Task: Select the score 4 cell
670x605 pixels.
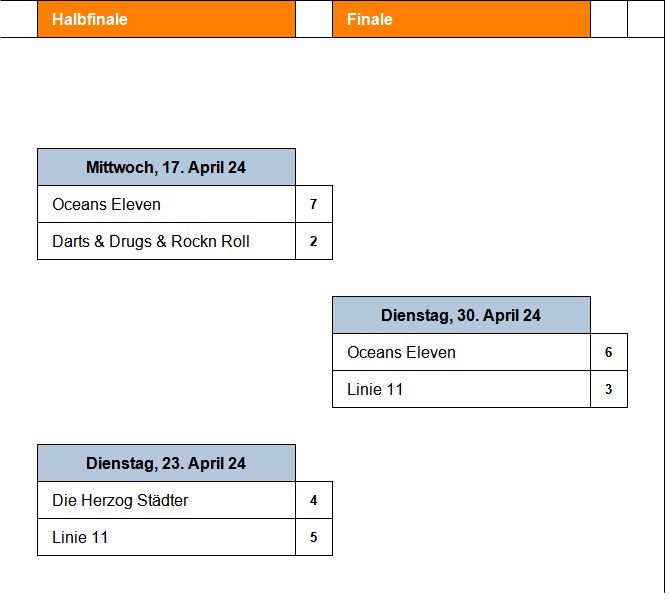Action: (x=314, y=500)
